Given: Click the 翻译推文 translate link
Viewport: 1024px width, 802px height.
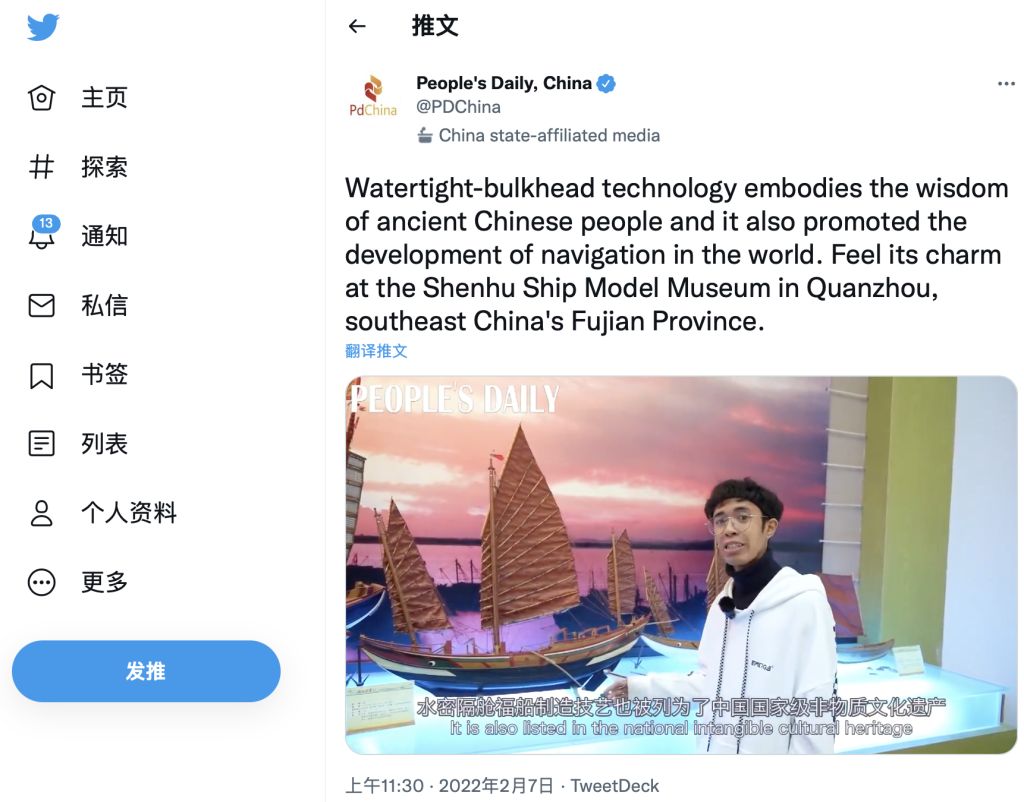Looking at the screenshot, I should 376,351.
